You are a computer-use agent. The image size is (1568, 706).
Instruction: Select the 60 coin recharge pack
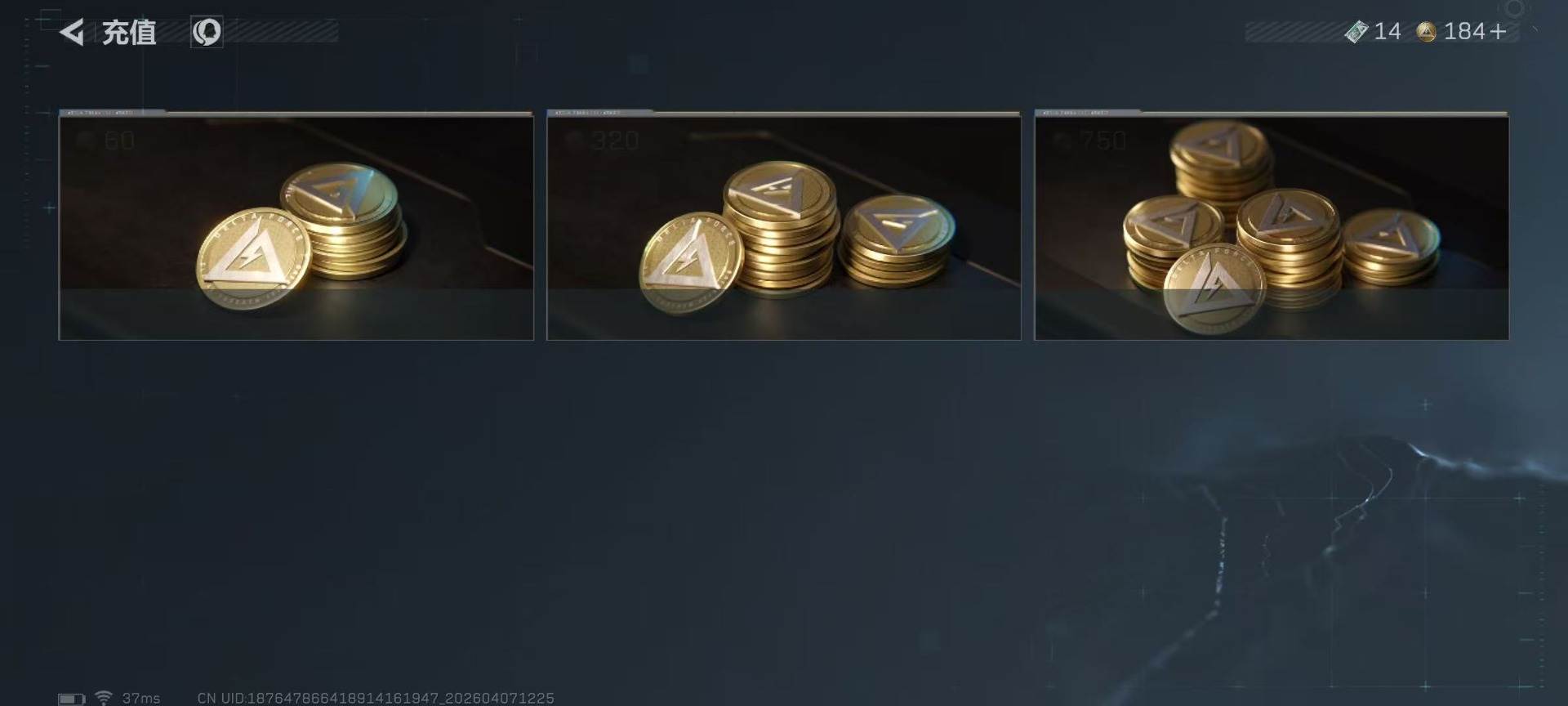point(296,225)
